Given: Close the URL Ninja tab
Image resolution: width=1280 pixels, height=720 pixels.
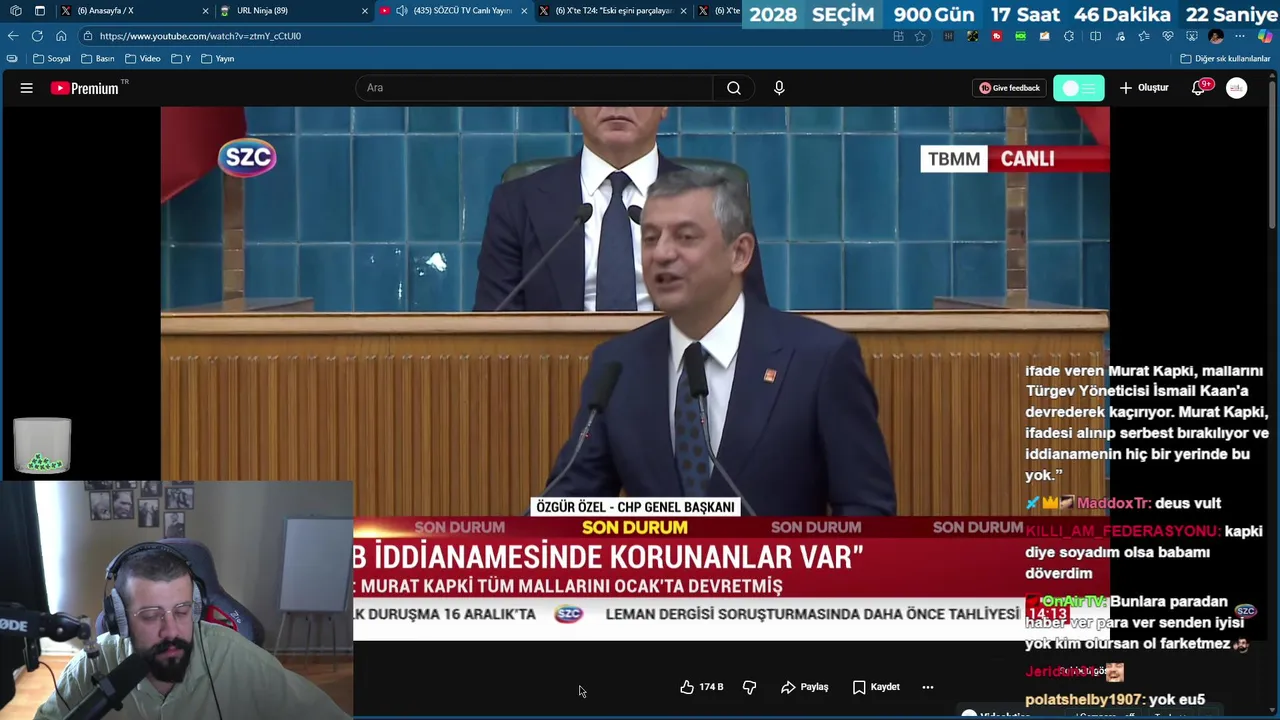Looking at the screenshot, I should pos(364,11).
